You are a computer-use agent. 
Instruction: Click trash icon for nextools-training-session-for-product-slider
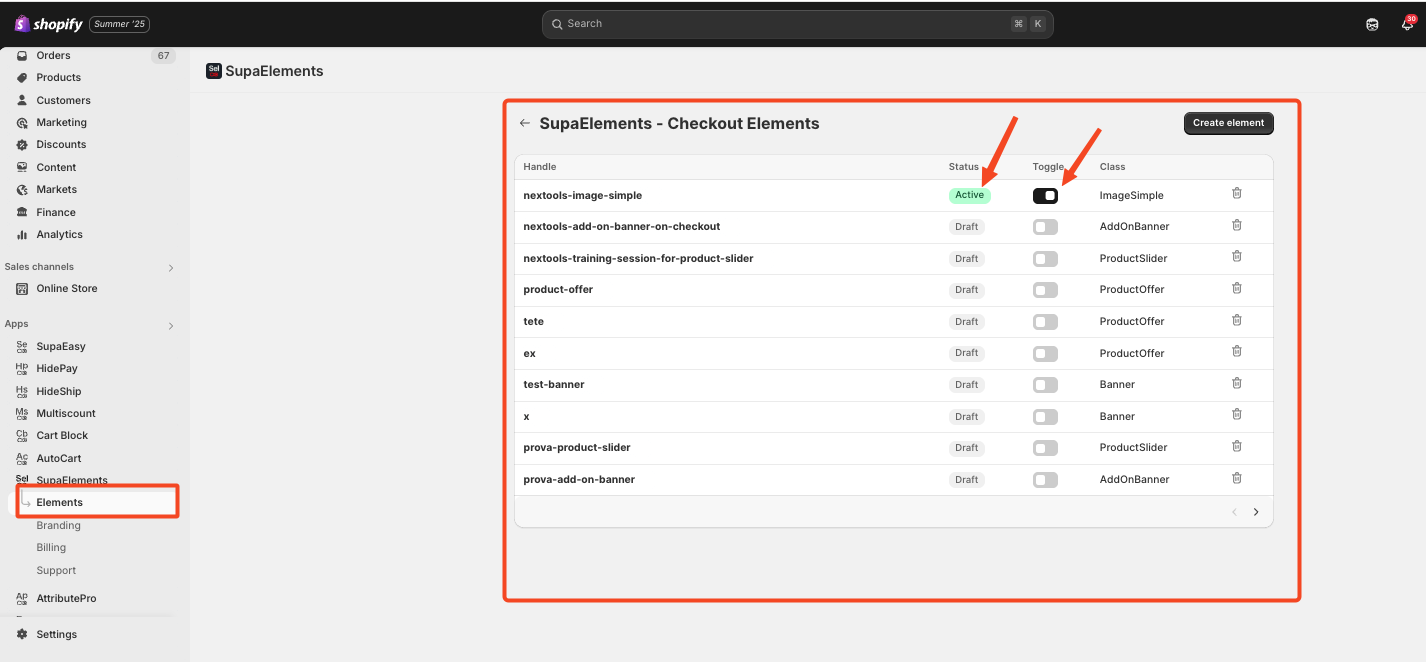pos(1237,256)
